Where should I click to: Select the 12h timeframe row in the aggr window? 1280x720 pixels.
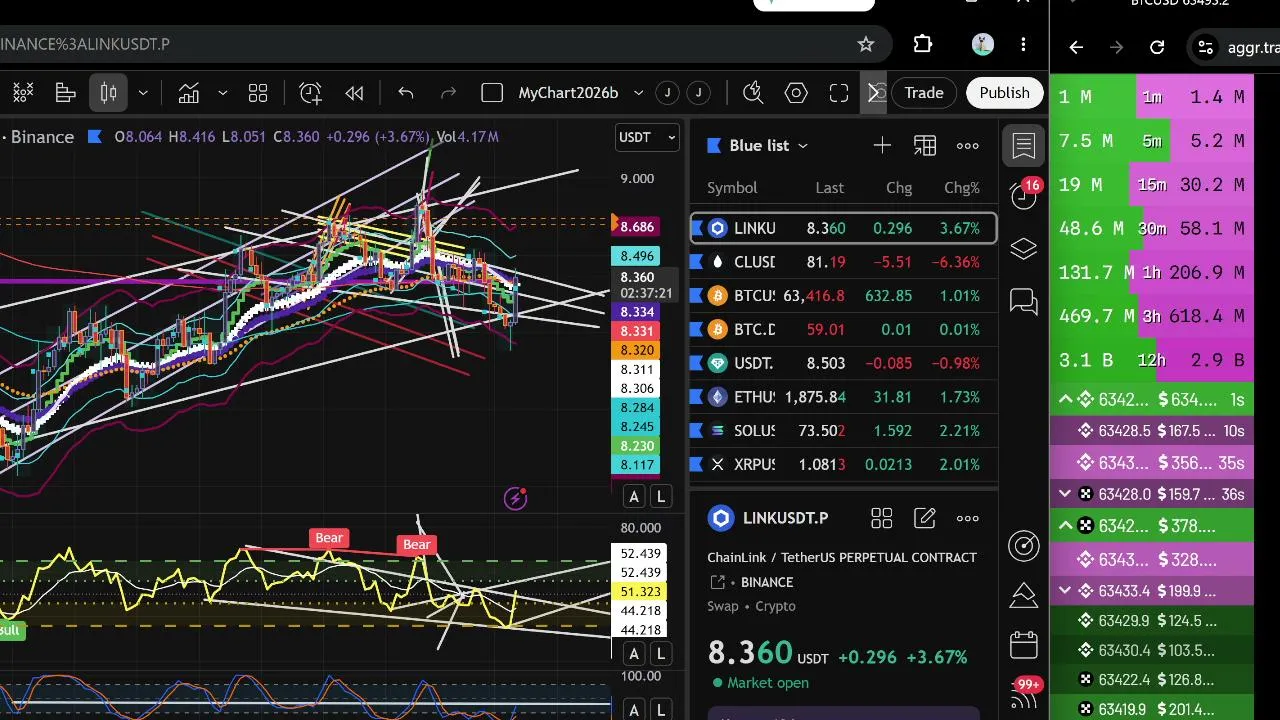[x=1152, y=360]
